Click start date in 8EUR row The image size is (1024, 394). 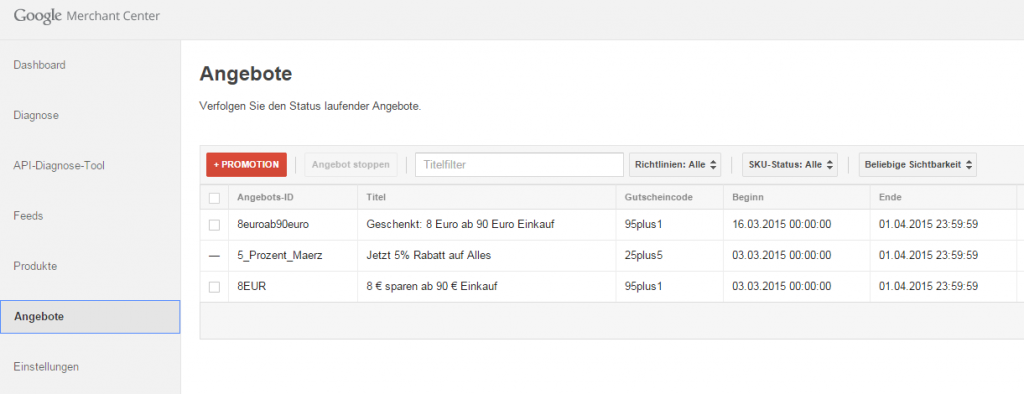click(x=782, y=286)
